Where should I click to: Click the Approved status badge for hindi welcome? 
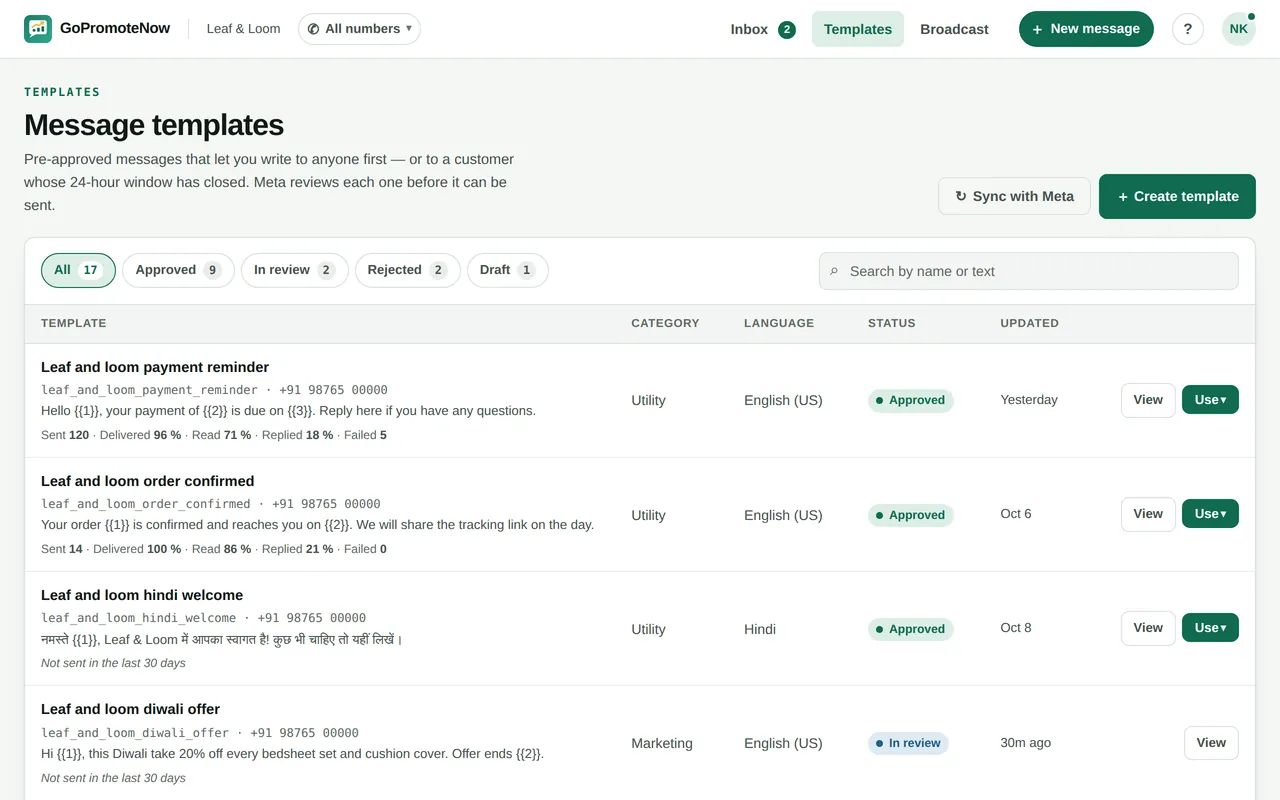(x=910, y=629)
